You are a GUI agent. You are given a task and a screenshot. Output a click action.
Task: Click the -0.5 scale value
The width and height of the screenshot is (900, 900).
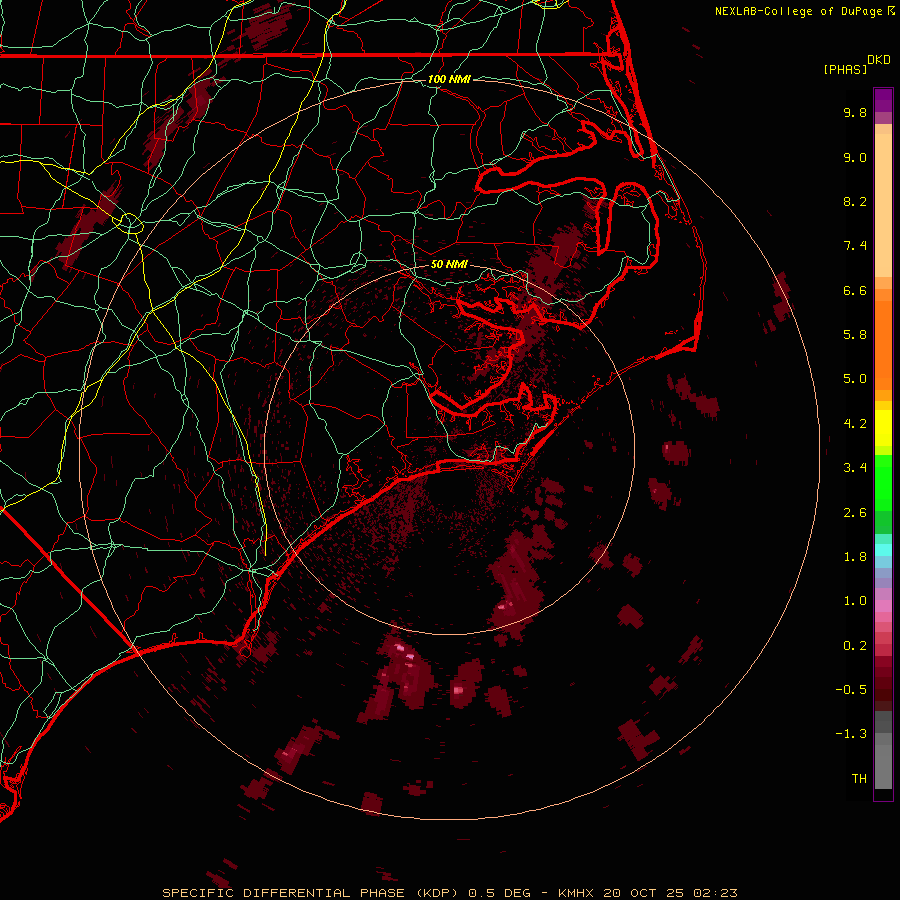(x=851, y=690)
